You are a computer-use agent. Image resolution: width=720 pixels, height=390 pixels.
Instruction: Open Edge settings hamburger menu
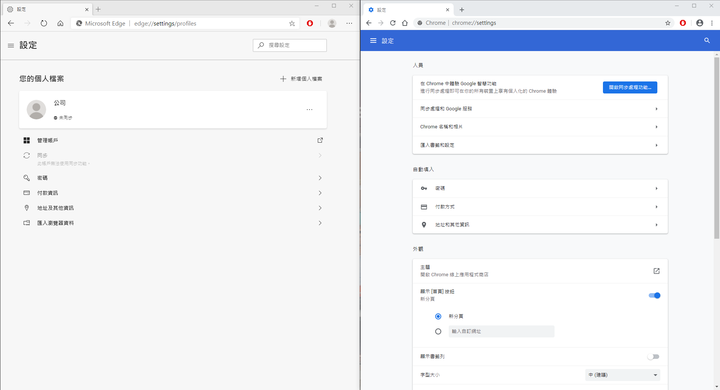pyautogui.click(x=11, y=45)
